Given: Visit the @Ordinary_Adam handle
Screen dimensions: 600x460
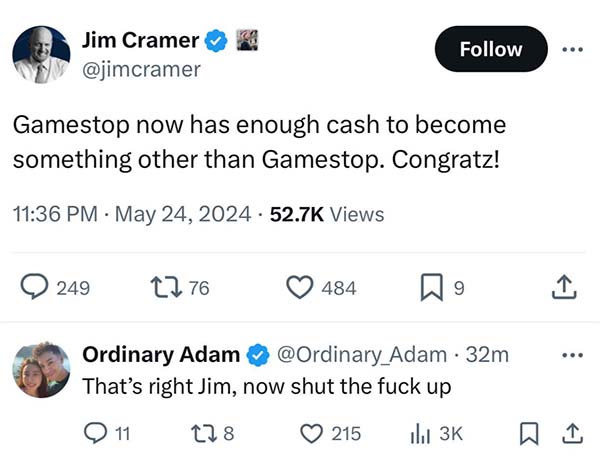Looking at the screenshot, I should 362,354.
